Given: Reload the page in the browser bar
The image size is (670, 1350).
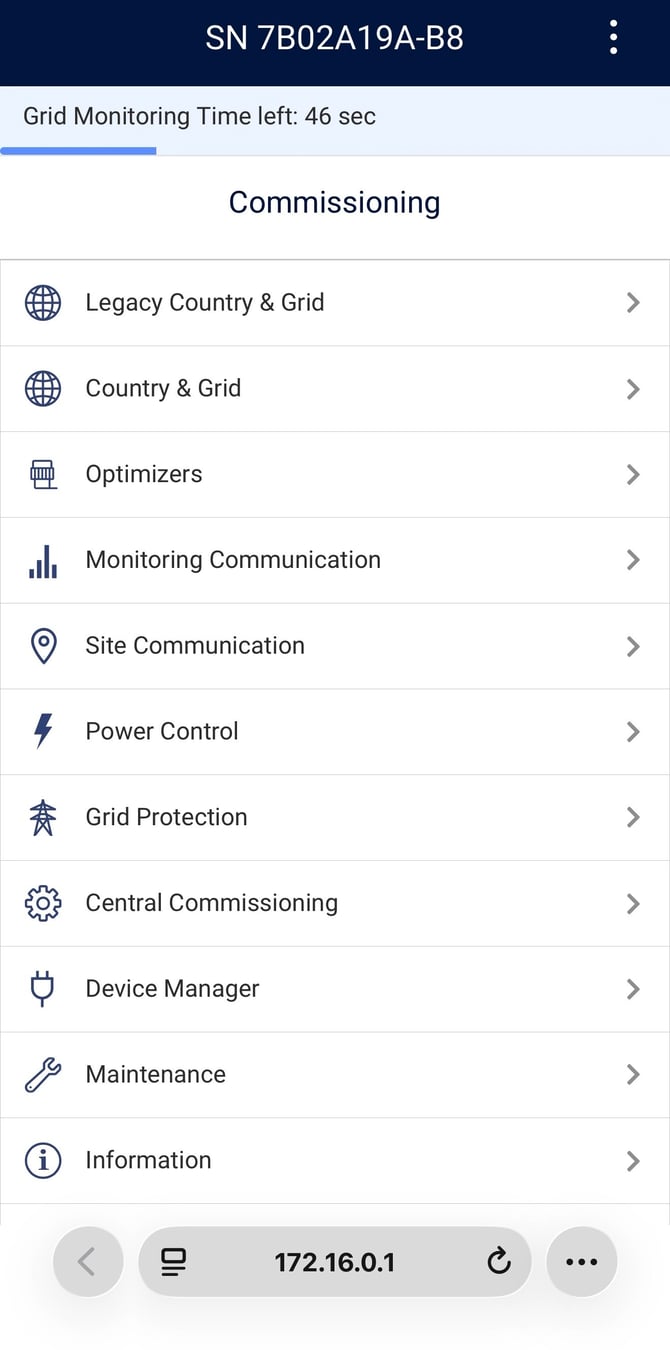Looking at the screenshot, I should pos(498,1262).
